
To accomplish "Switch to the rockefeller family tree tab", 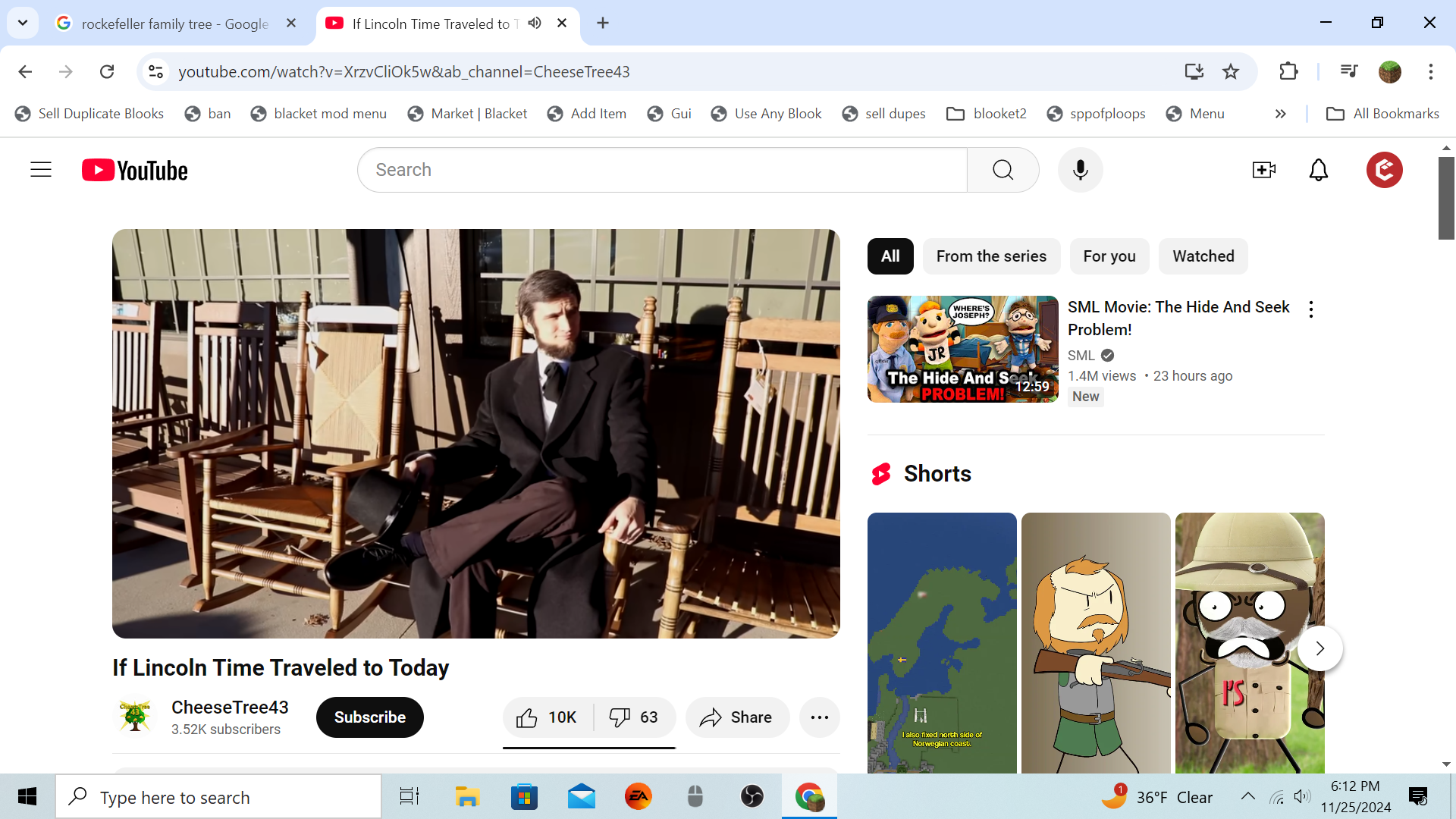I will (174, 24).
